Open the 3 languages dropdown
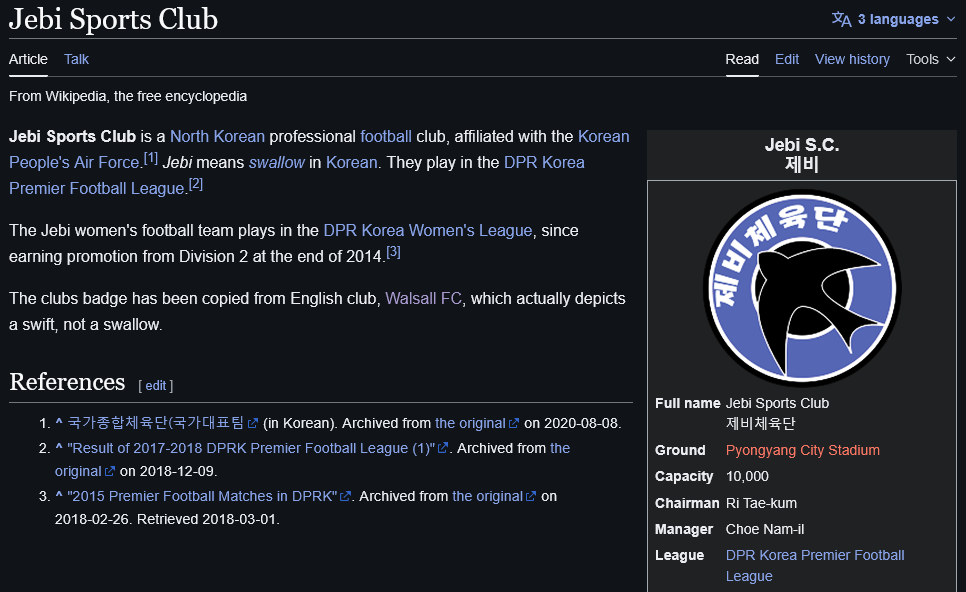 tap(893, 19)
